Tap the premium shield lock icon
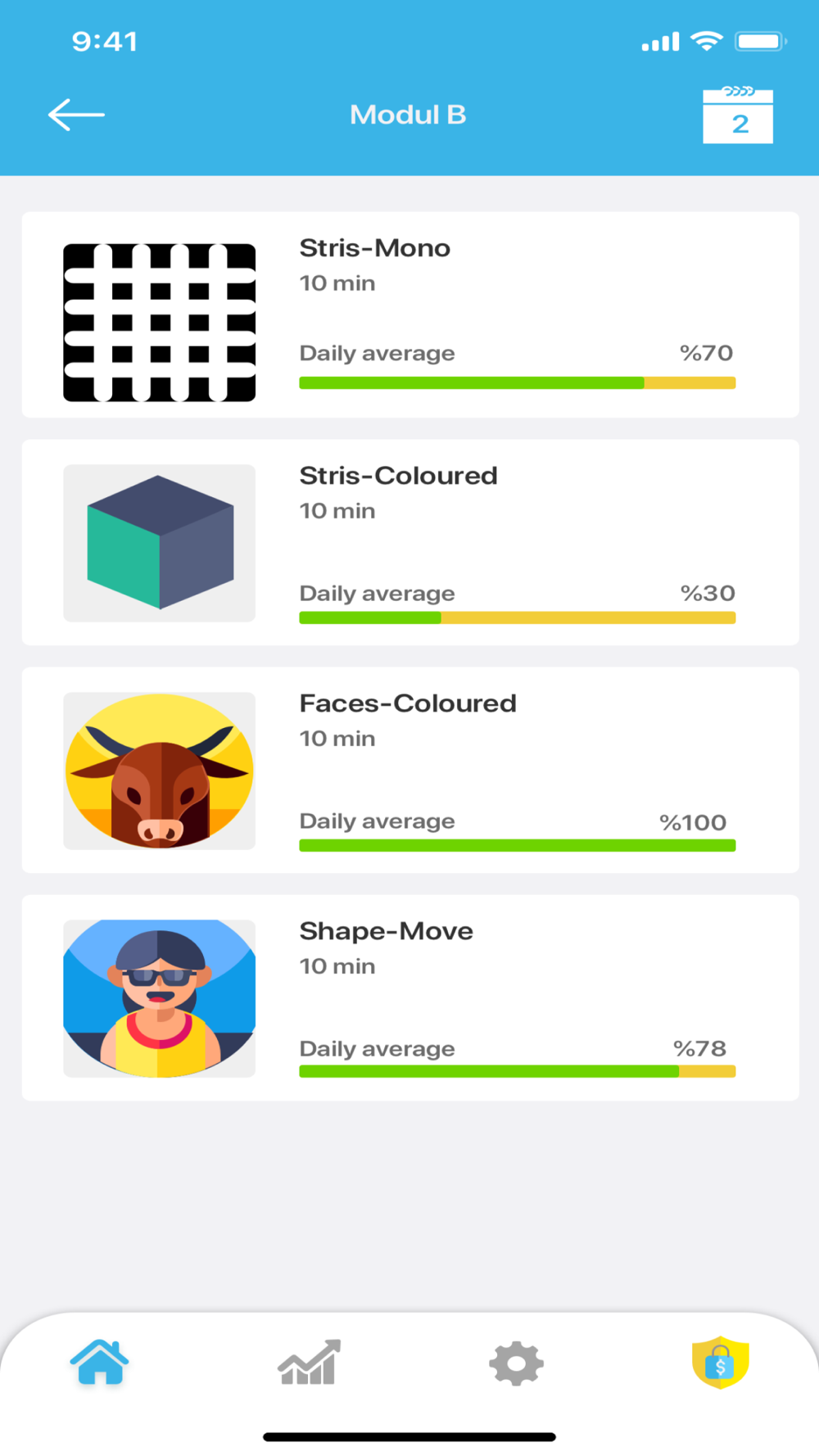 [720, 1363]
